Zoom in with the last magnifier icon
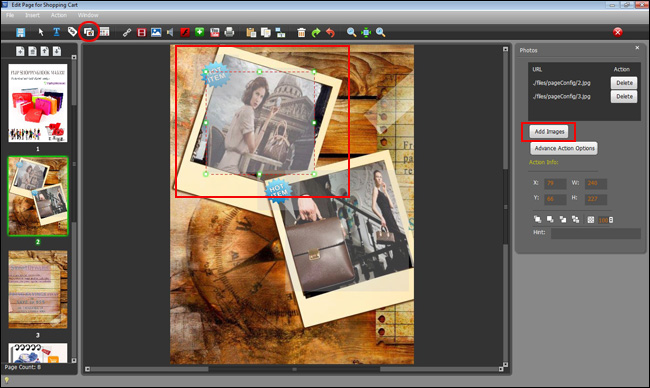Screen dimensions: 650x388 [x=381, y=32]
